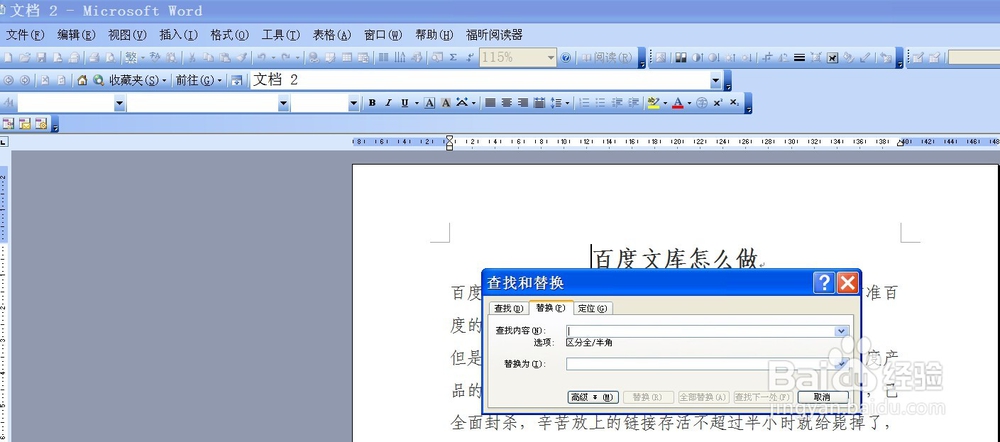Click the text wrapping picture toolbar icon
The image size is (1000, 442).
(x=832, y=57)
